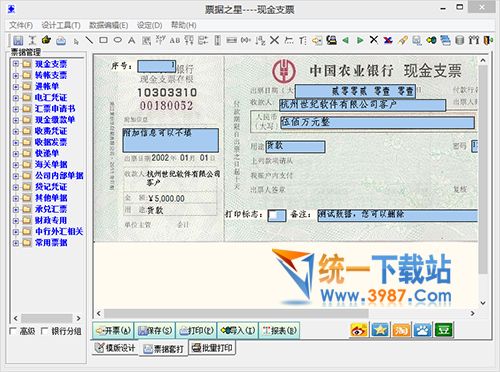Click the 打印(P) button
The width and height of the screenshot is (500, 372).
(197, 331)
